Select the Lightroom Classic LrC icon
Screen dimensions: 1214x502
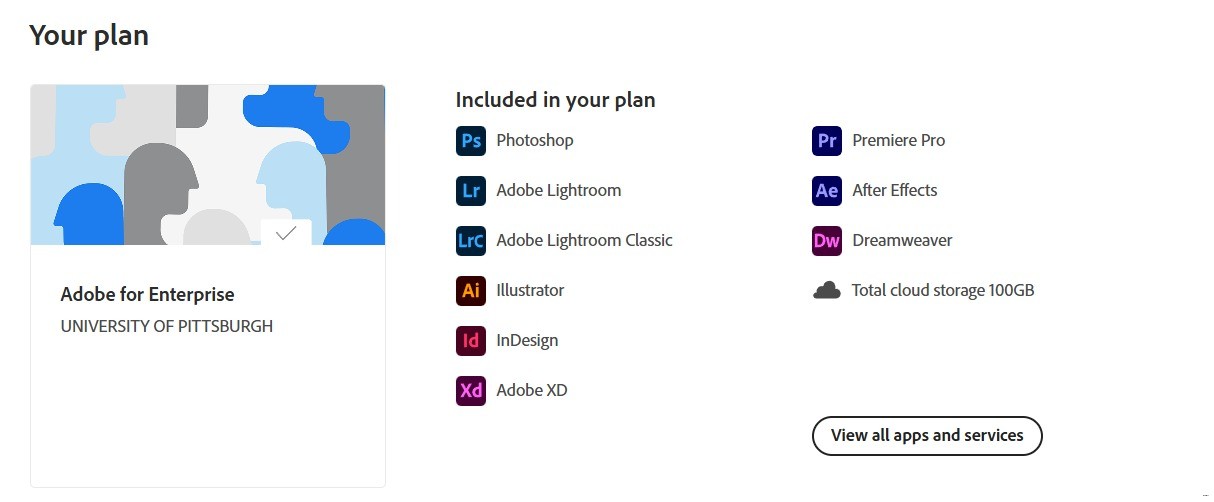[471, 241]
